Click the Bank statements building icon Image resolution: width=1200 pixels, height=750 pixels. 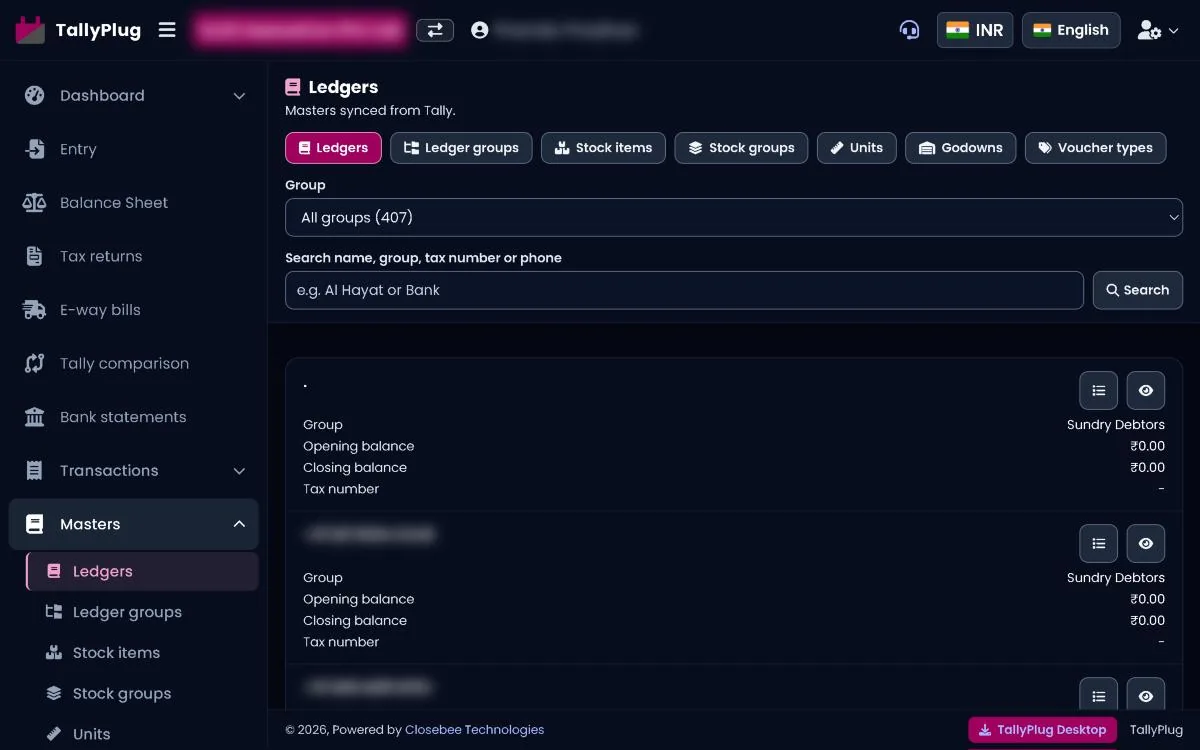click(x=35, y=417)
